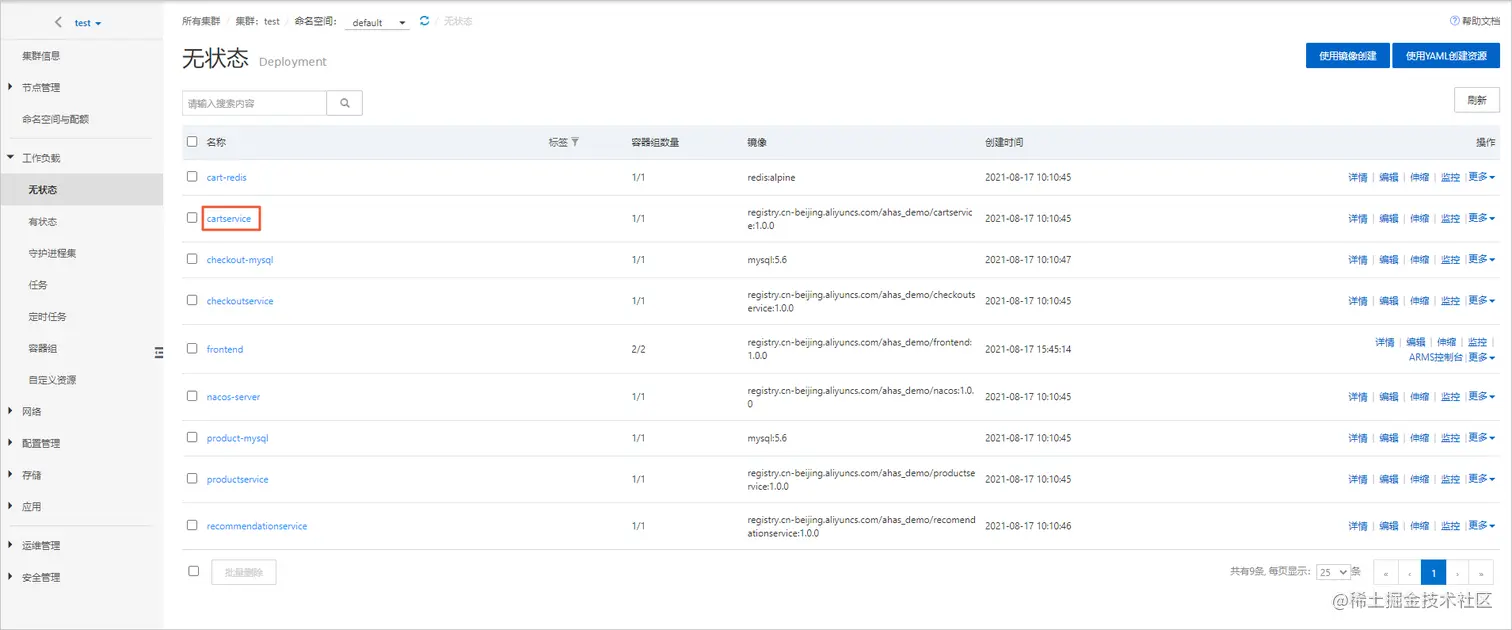Select 容器组 in the sidebar
1512x630 pixels.
coord(43,348)
